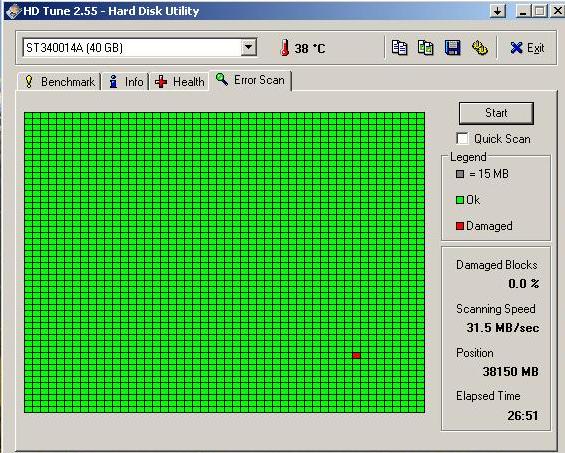Screen dimensions: 565x453
Task: Expand the ST340014A drive dropdown
Action: point(249,47)
